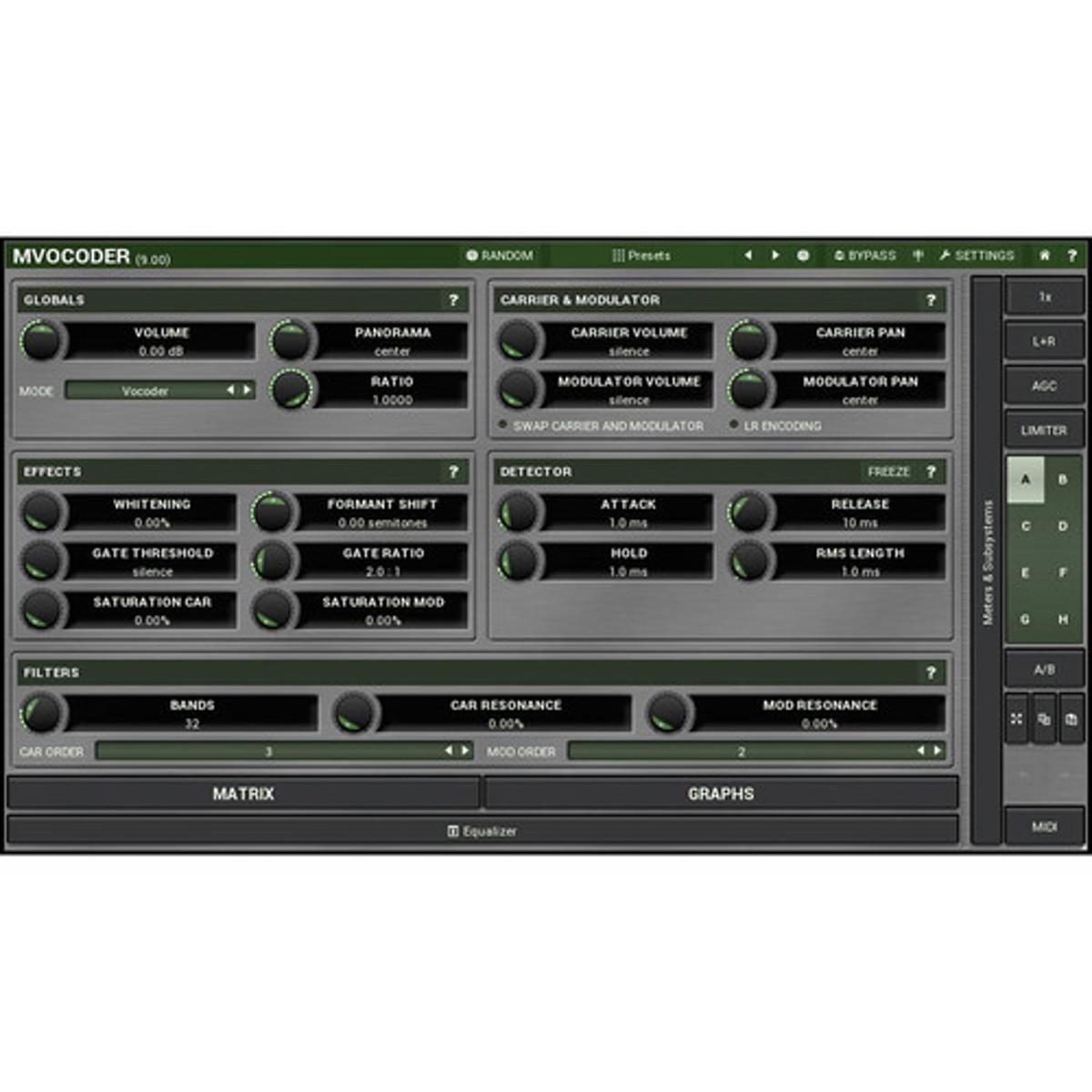Click the Saturation Car knob
The image size is (1092, 1092).
[x=42, y=611]
